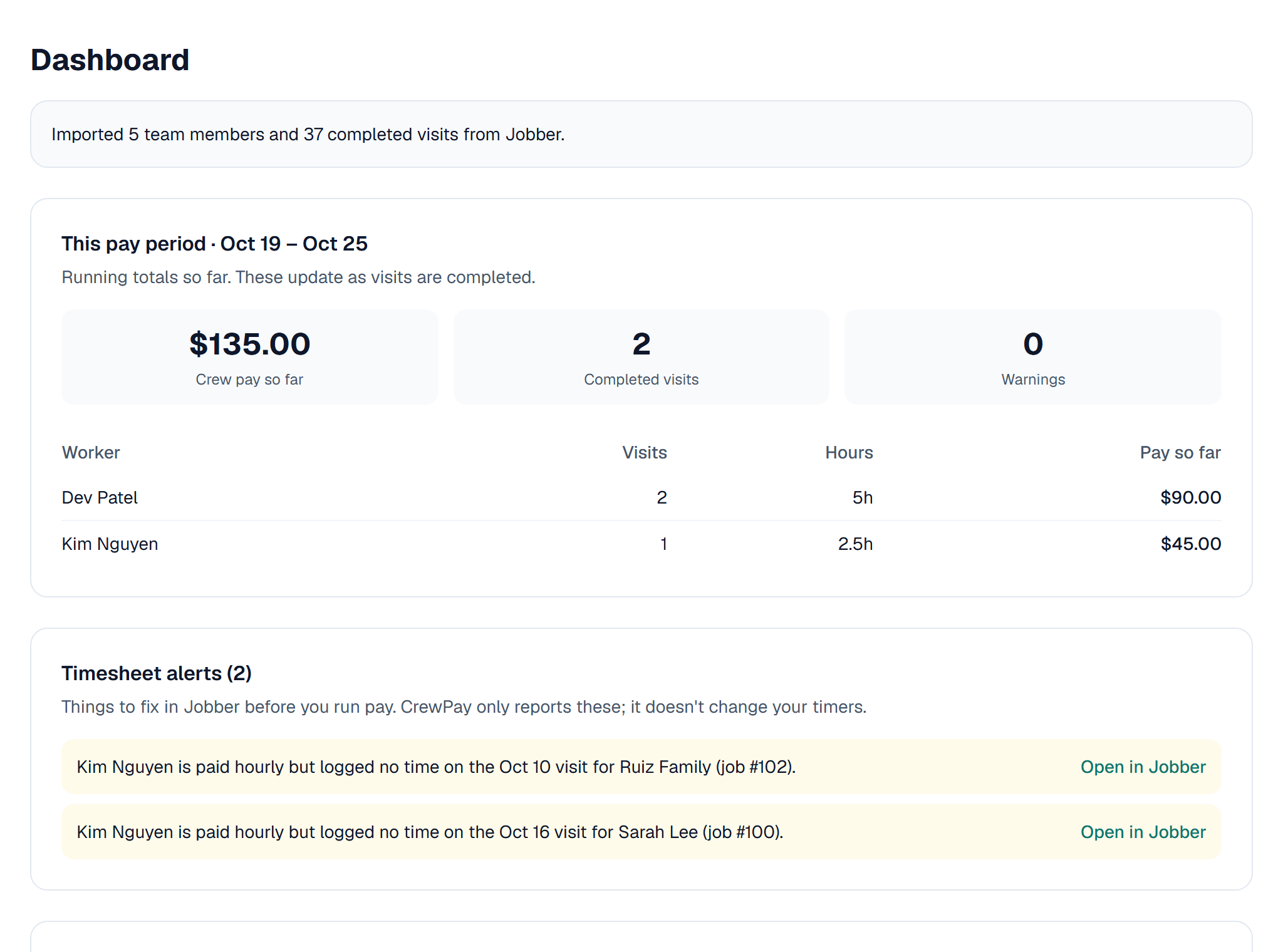This screenshot has height=952, width=1283.
Task: Click the Dashboard heading
Action: click(110, 60)
